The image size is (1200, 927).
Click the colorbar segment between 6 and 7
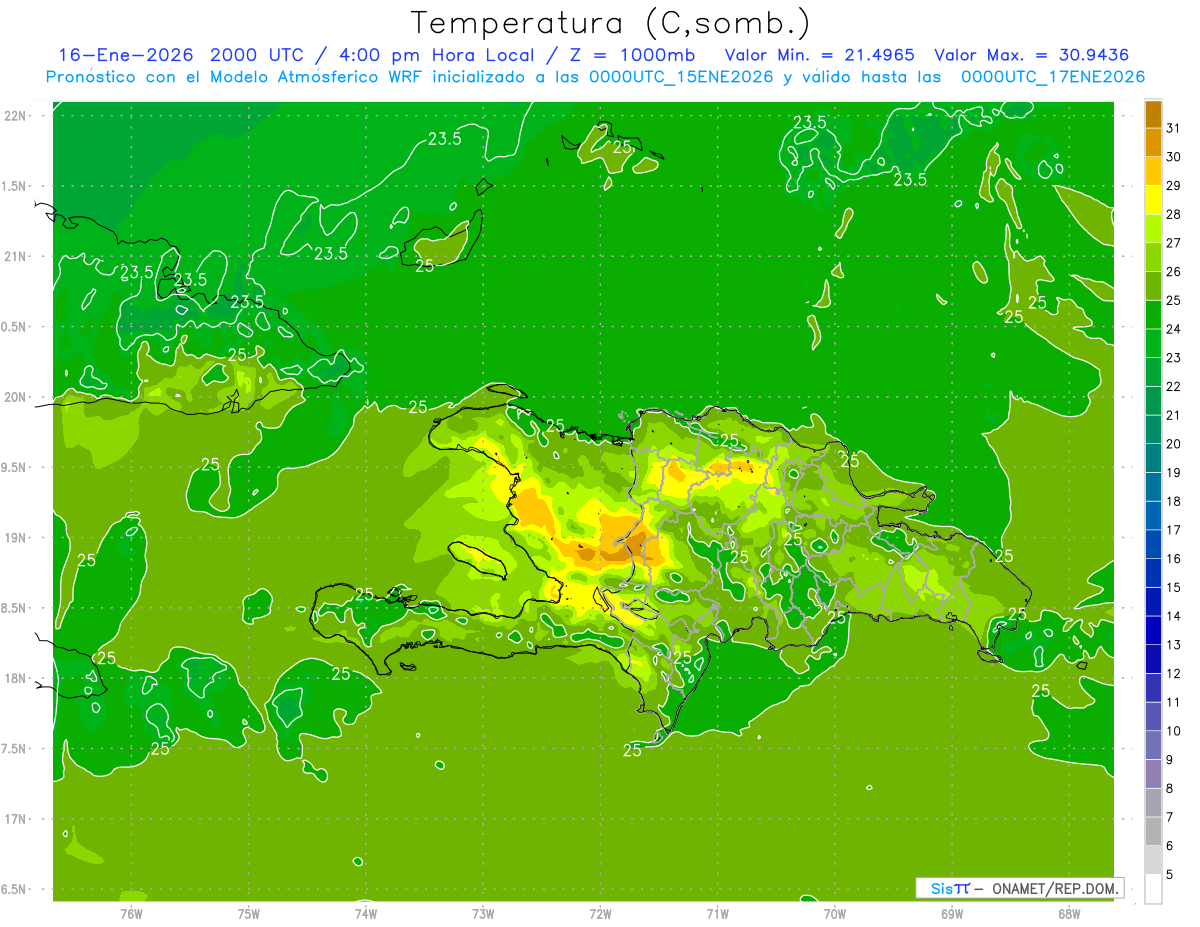coord(1153,831)
